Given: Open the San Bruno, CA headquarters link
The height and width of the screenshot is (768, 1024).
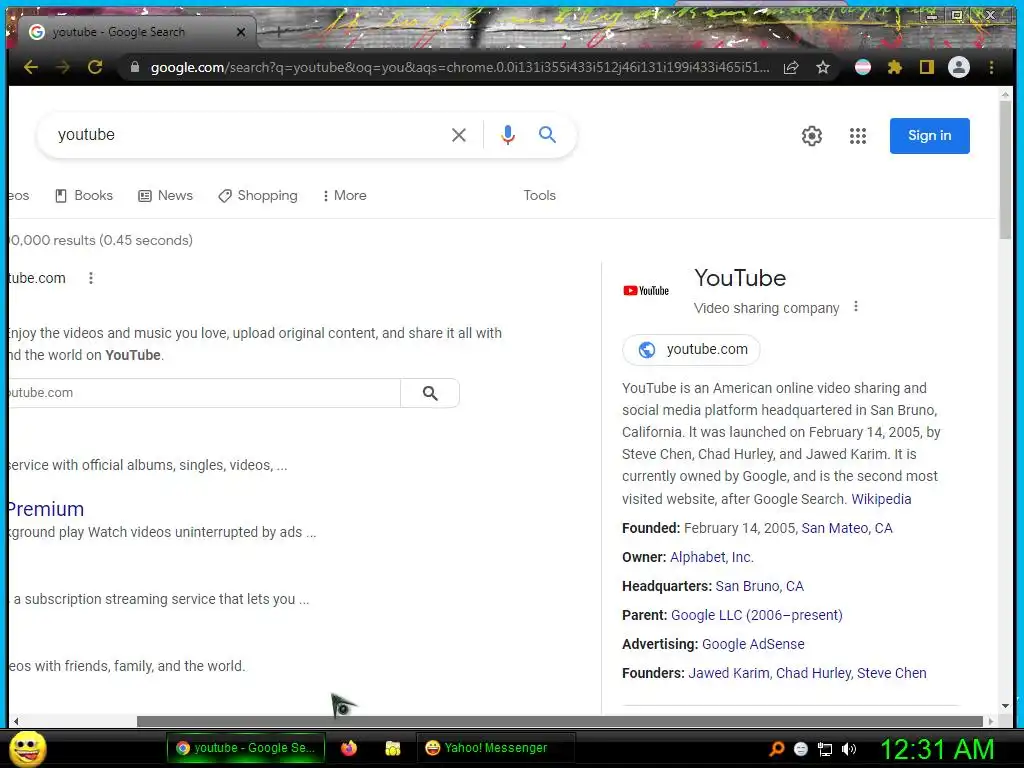Looking at the screenshot, I should [x=760, y=586].
